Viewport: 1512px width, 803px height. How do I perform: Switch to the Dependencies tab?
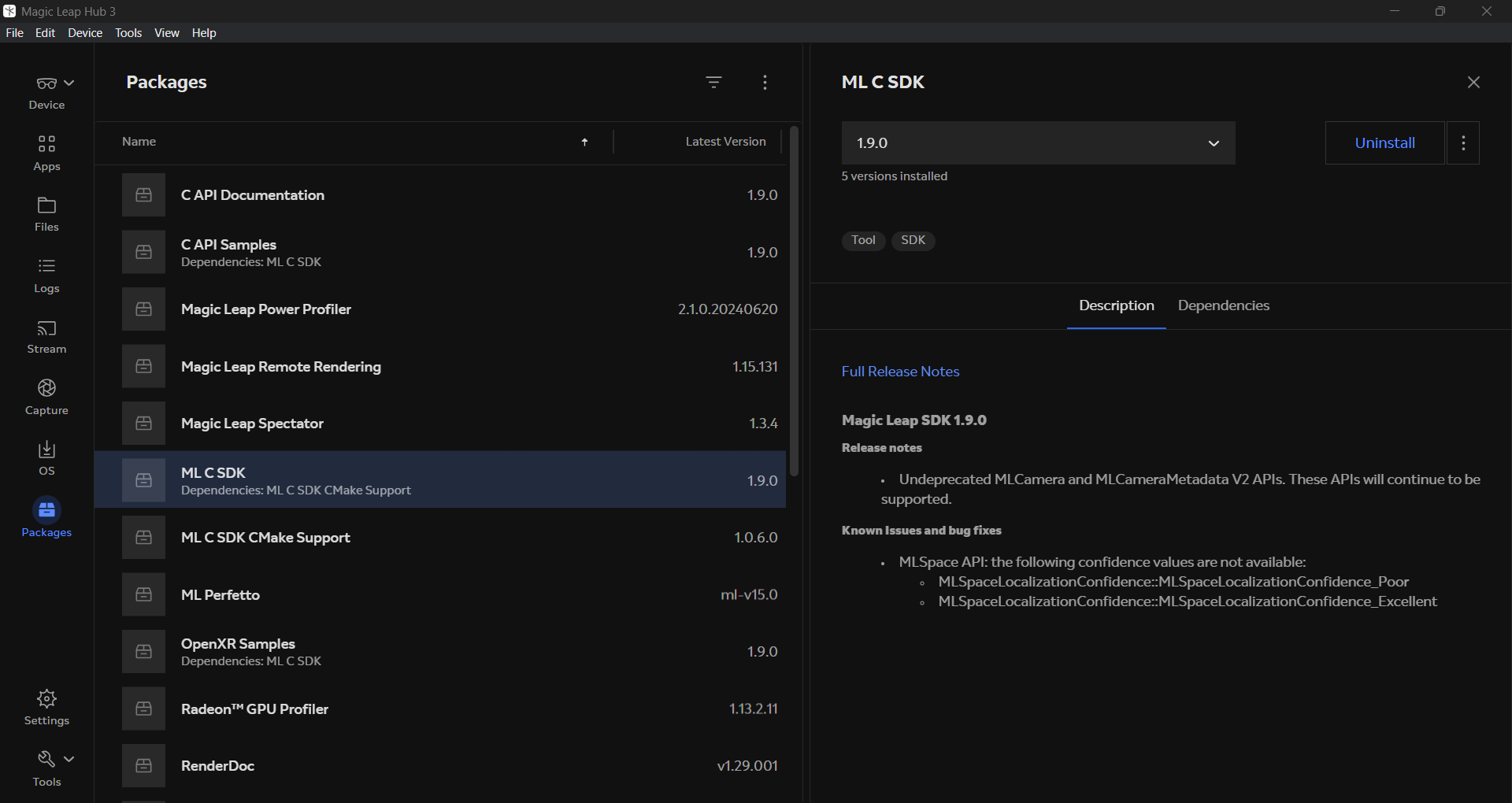point(1223,305)
